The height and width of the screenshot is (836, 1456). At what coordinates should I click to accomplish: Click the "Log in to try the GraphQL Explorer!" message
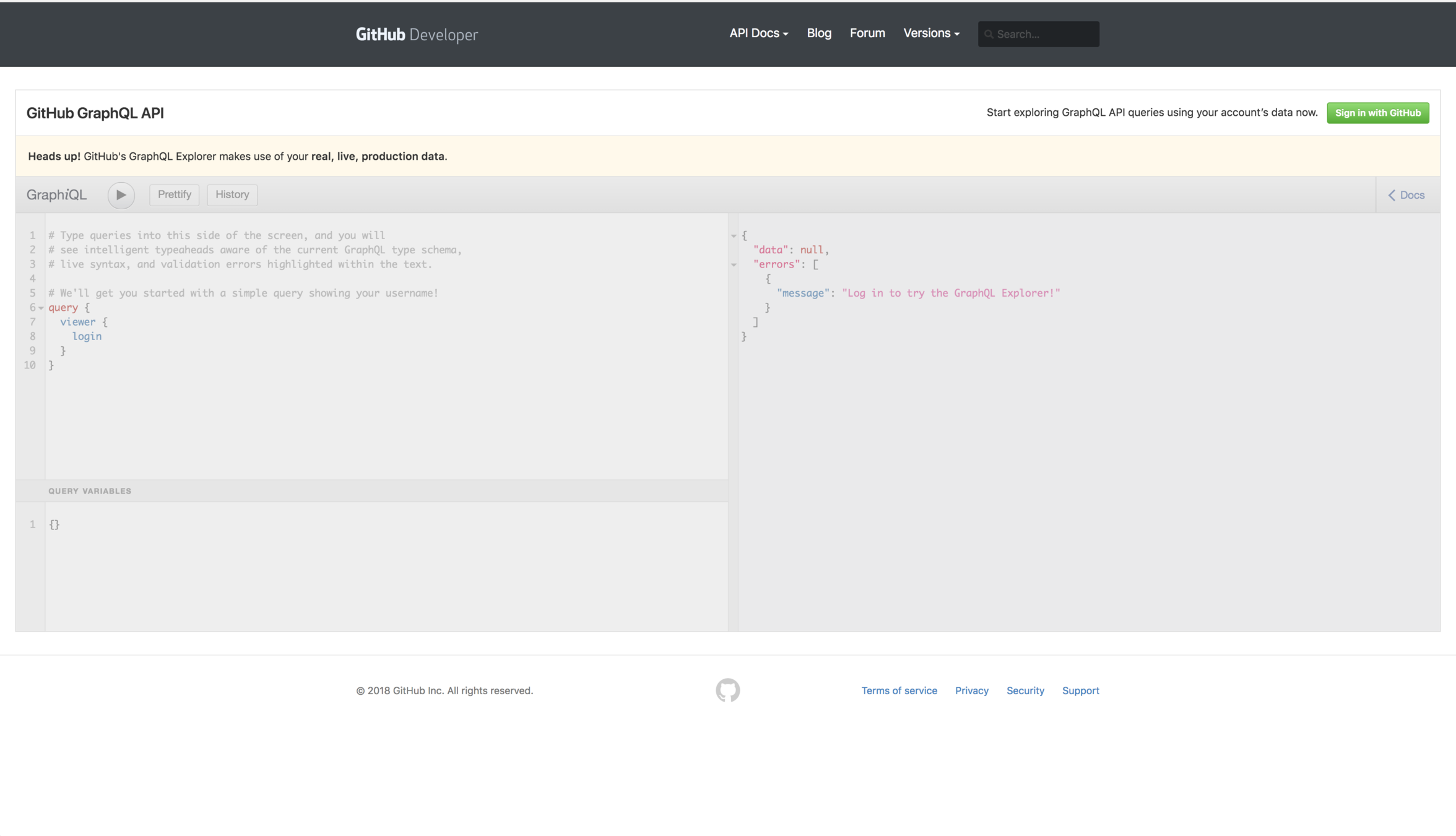pyautogui.click(x=951, y=293)
